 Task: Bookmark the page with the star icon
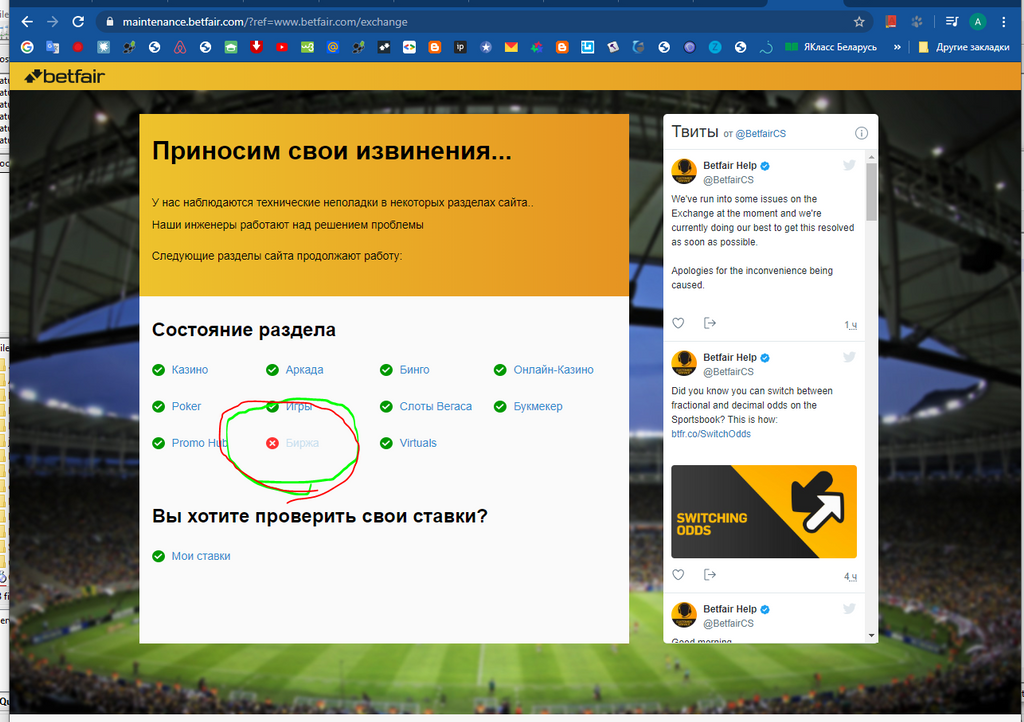click(x=857, y=20)
